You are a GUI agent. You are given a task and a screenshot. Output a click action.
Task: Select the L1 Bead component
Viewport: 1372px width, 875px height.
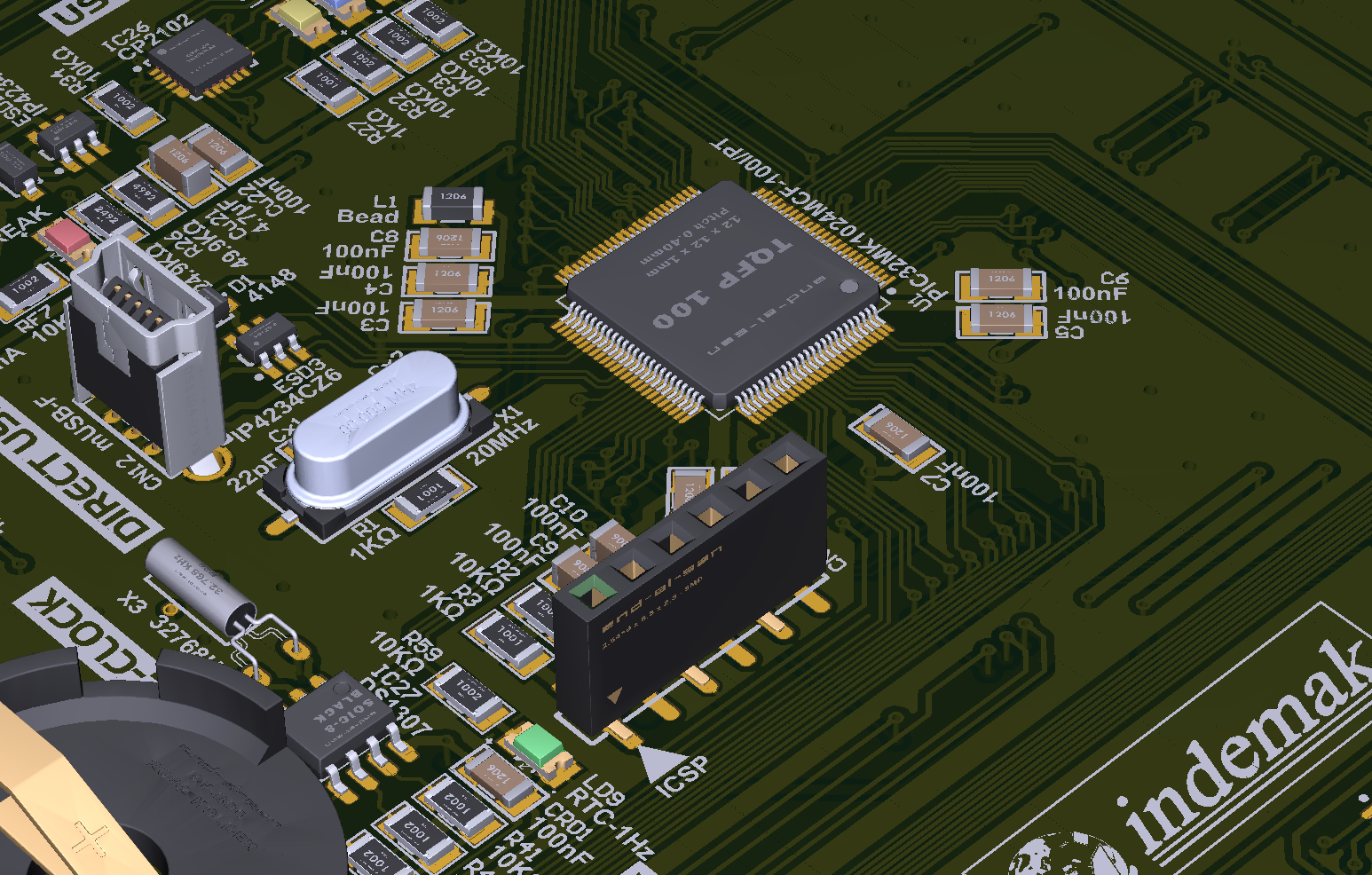click(453, 205)
